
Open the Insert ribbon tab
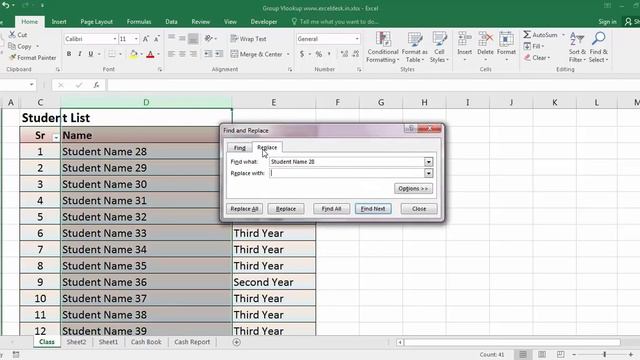point(59,22)
